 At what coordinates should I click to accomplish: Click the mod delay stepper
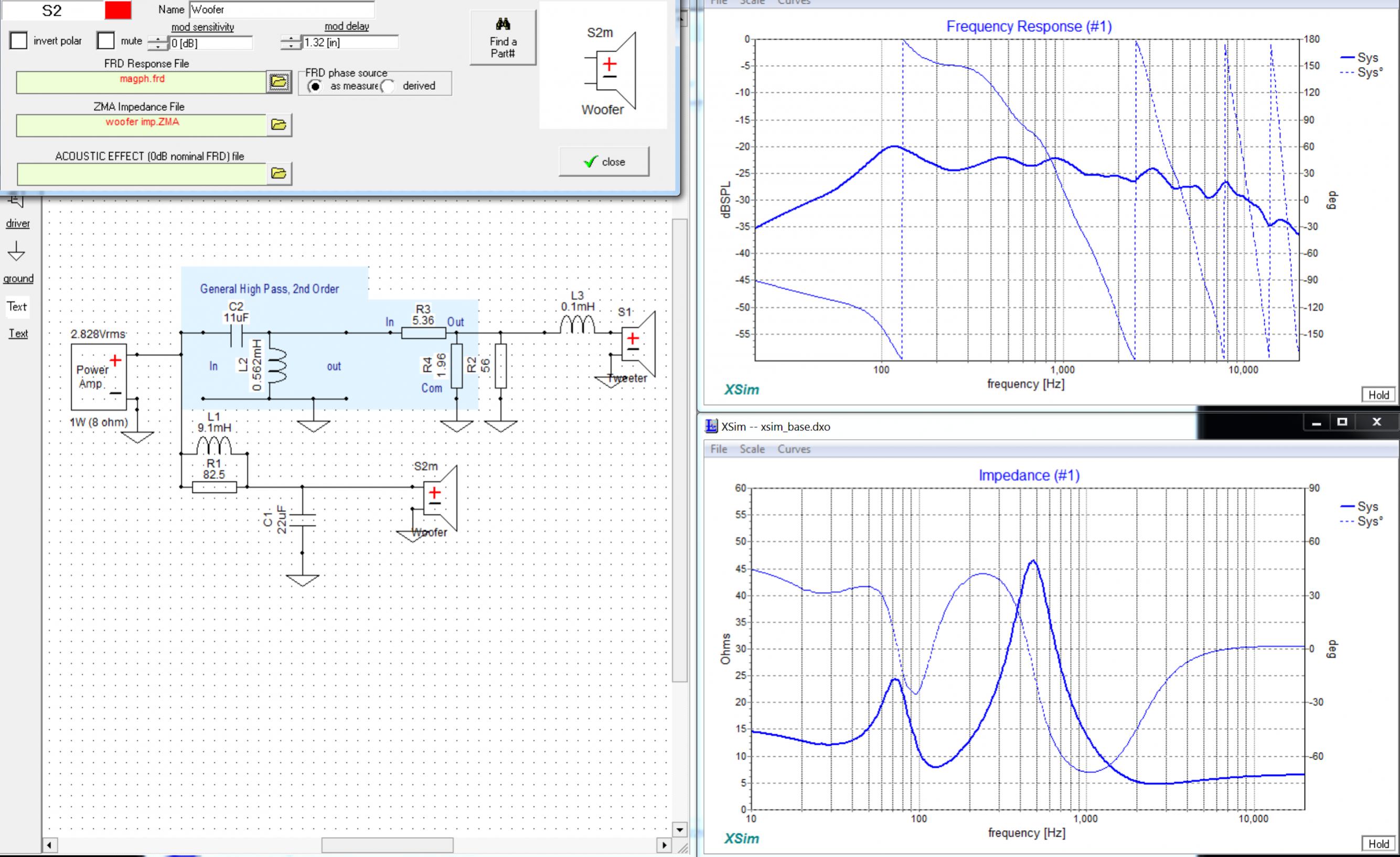pyautogui.click(x=291, y=42)
